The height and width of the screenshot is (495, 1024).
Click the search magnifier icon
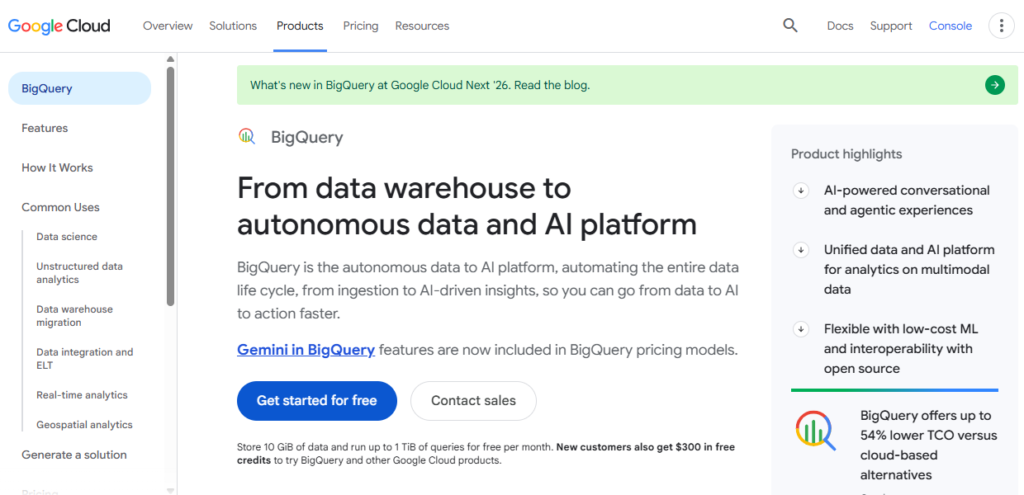pyautogui.click(x=790, y=25)
